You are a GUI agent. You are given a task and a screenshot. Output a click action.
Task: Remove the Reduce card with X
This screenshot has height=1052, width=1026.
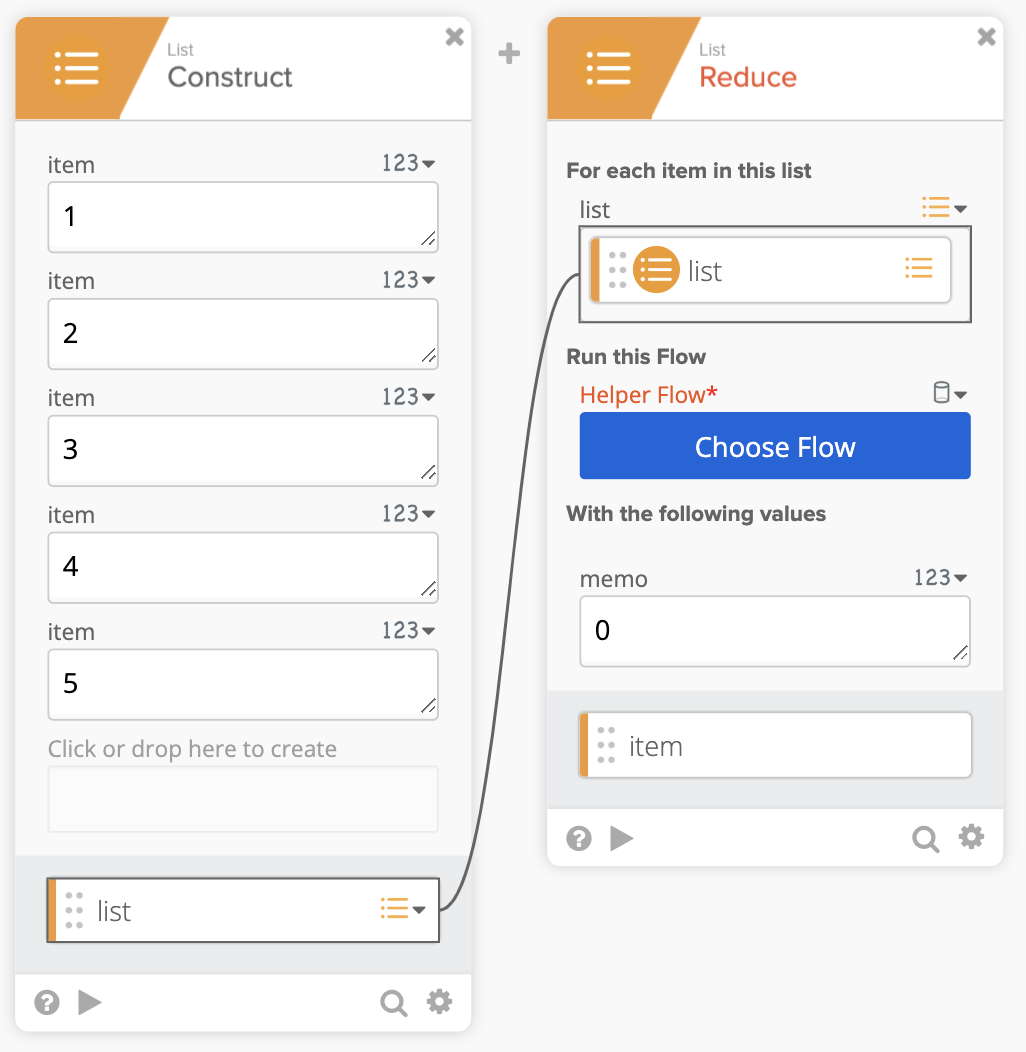[986, 36]
